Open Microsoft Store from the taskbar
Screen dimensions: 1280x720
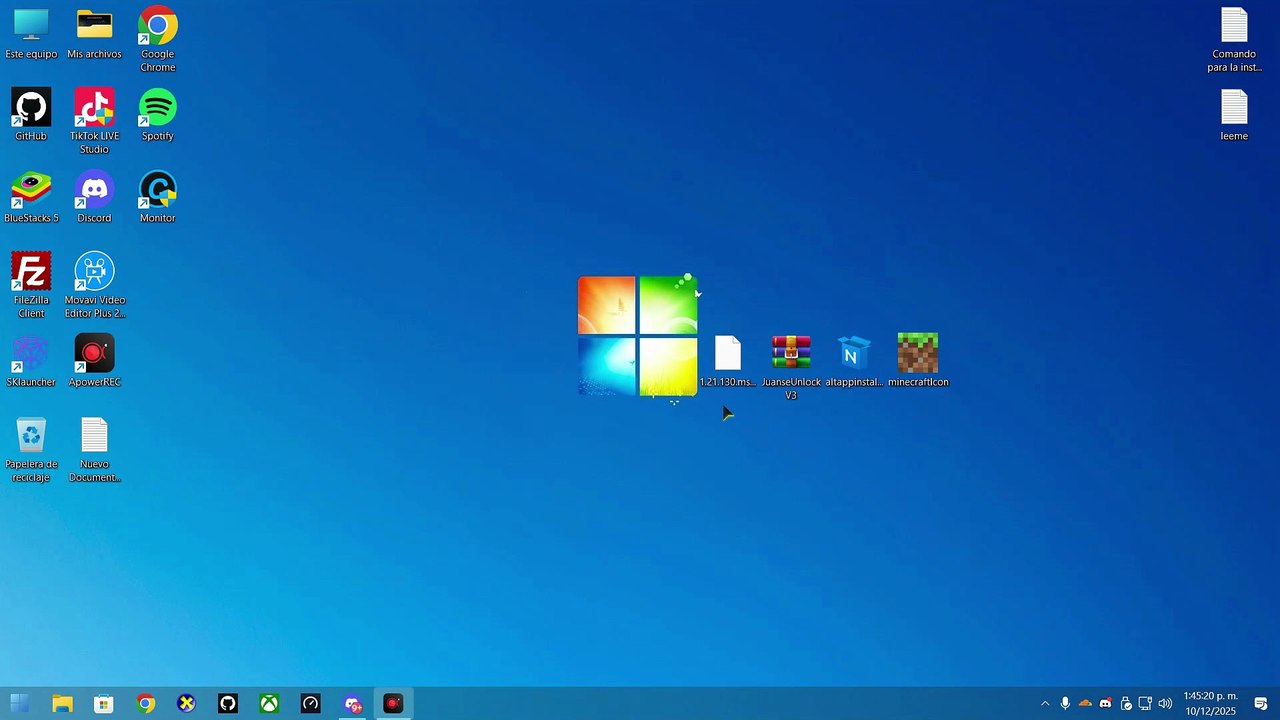pos(104,704)
